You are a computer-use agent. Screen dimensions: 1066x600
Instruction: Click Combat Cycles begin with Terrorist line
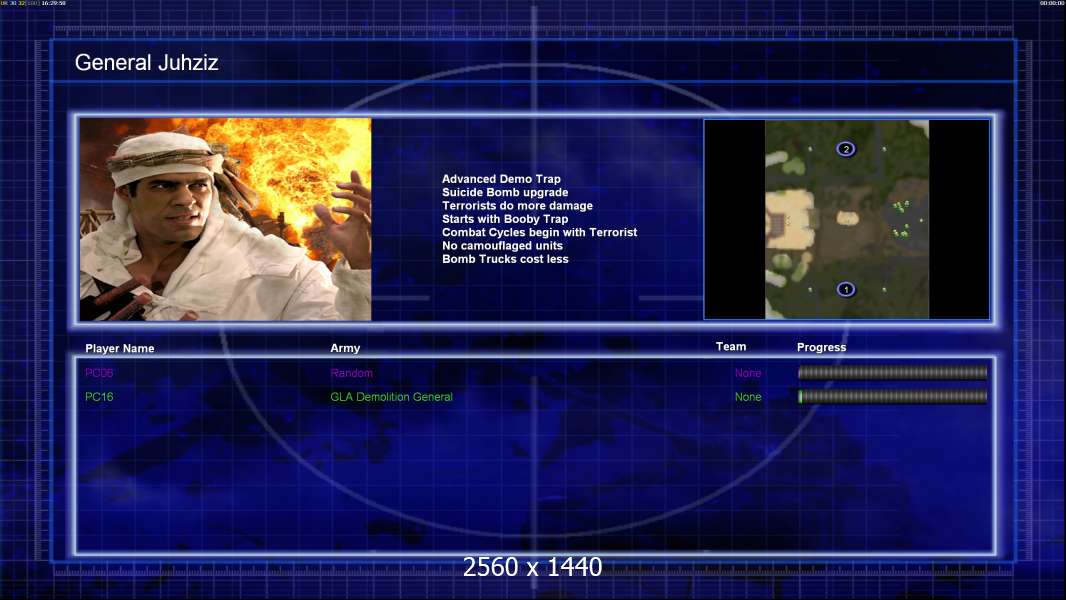click(540, 232)
